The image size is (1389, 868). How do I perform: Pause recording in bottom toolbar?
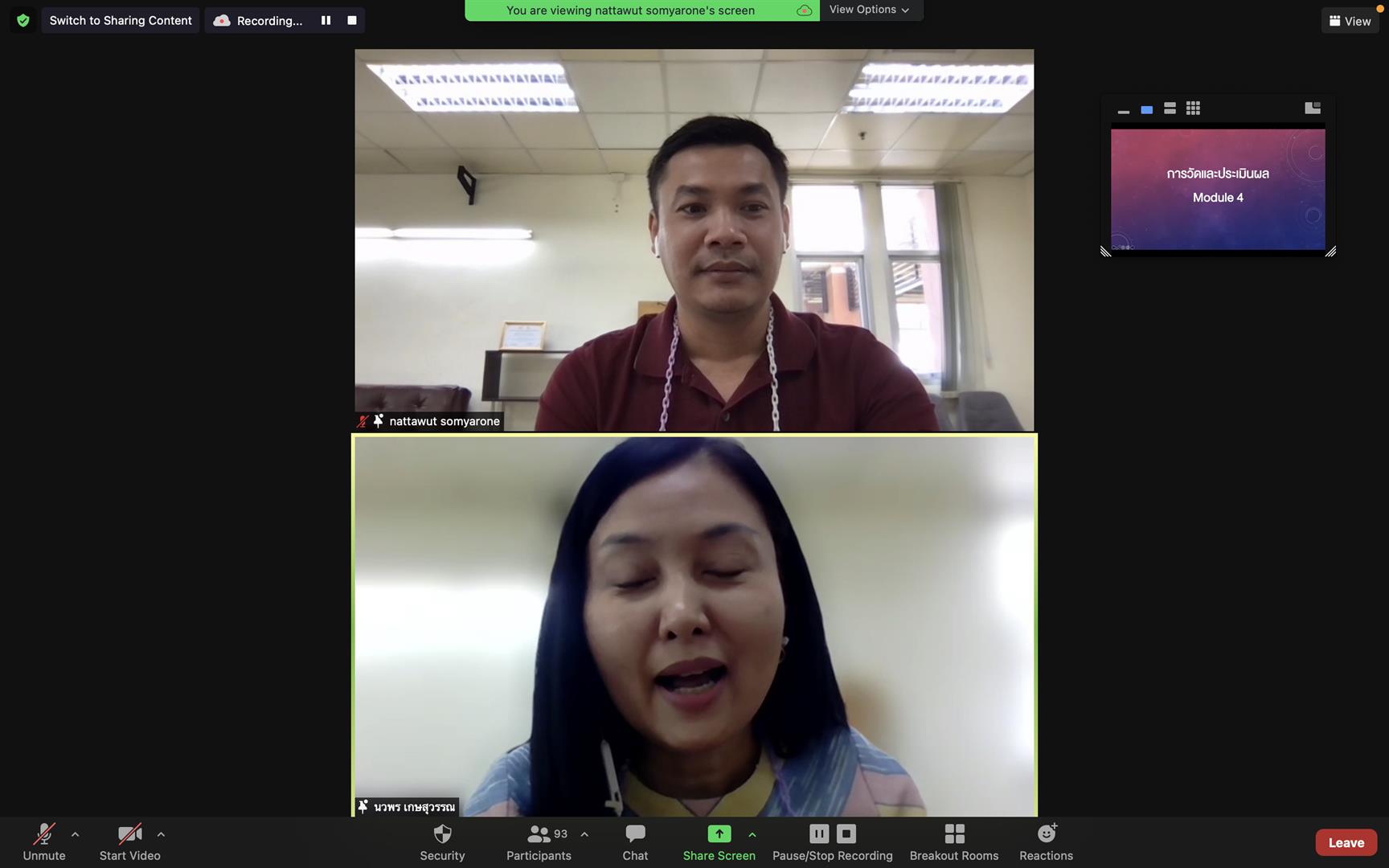click(x=818, y=833)
